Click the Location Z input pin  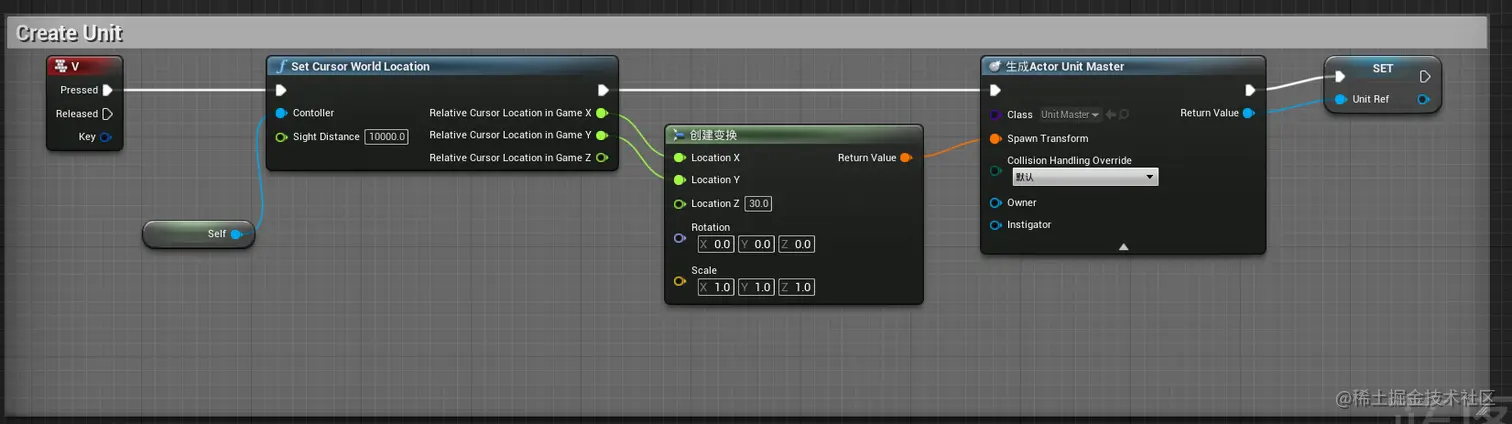point(680,204)
